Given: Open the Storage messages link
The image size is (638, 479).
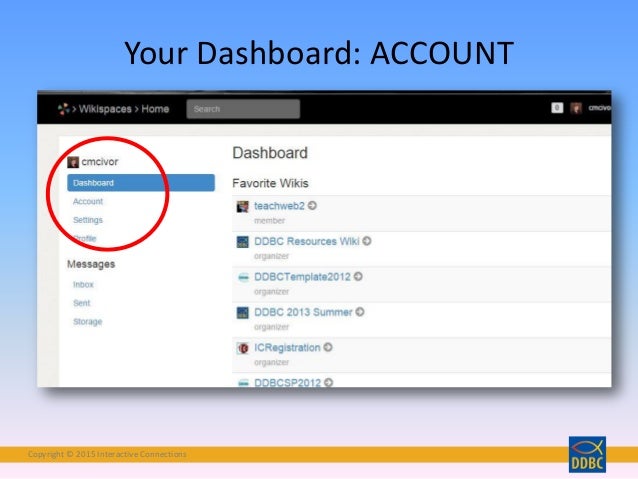Looking at the screenshot, I should point(87,322).
